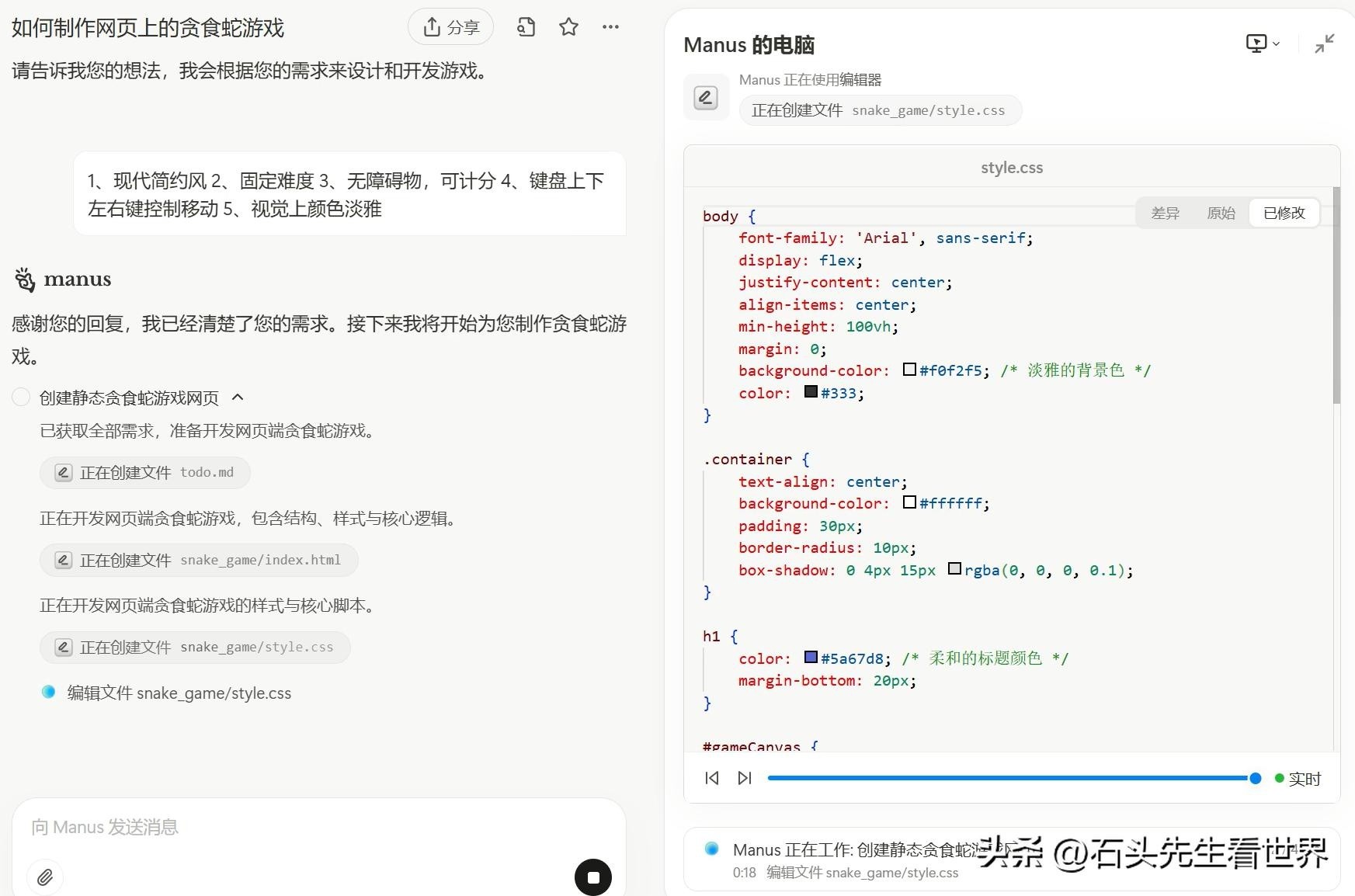Click the 如何制作网页上的贪食蛇游戏 conversation title
The image size is (1355, 896).
coord(148,28)
